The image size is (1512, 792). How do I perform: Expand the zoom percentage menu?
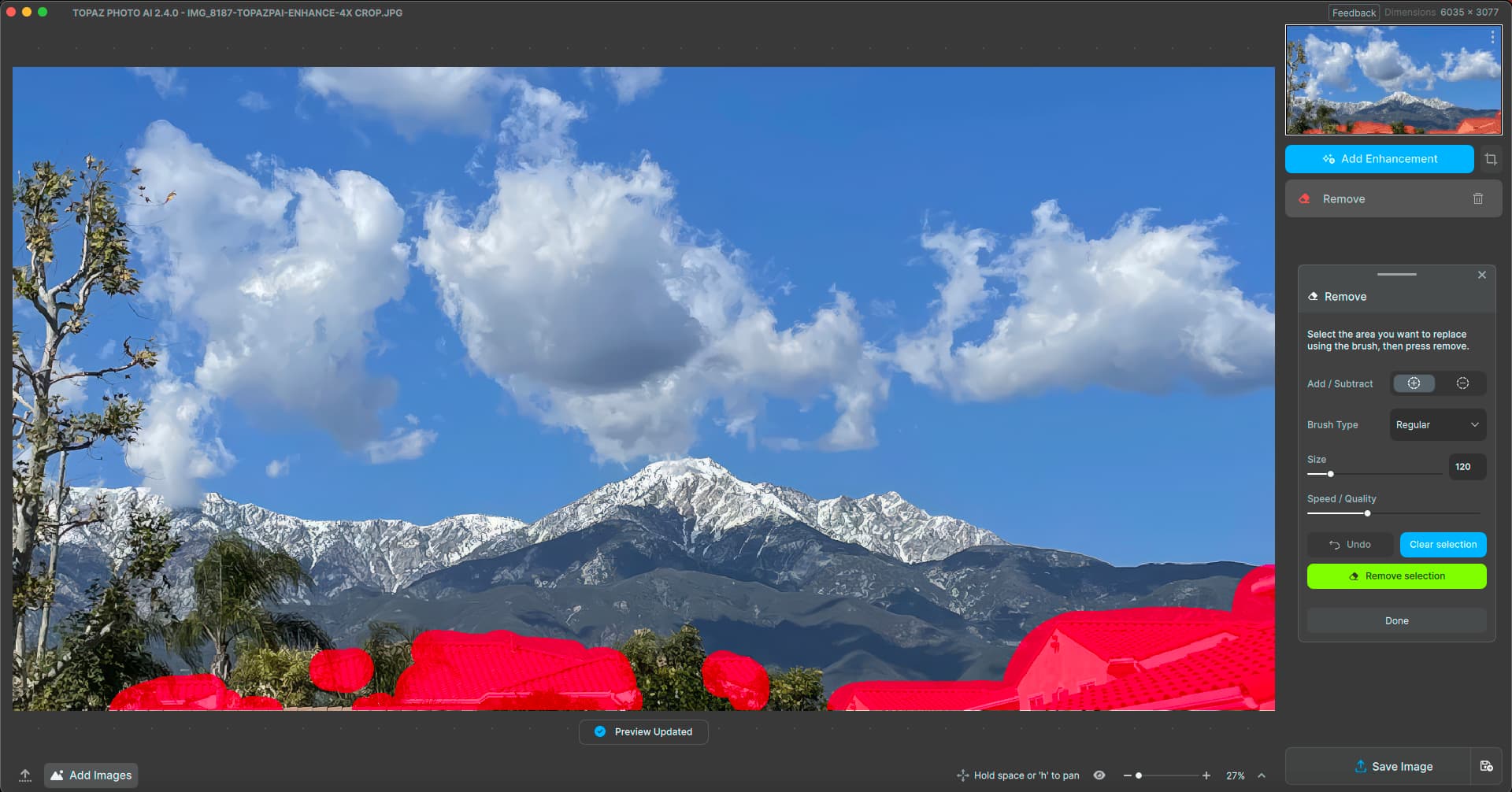pos(1262,775)
